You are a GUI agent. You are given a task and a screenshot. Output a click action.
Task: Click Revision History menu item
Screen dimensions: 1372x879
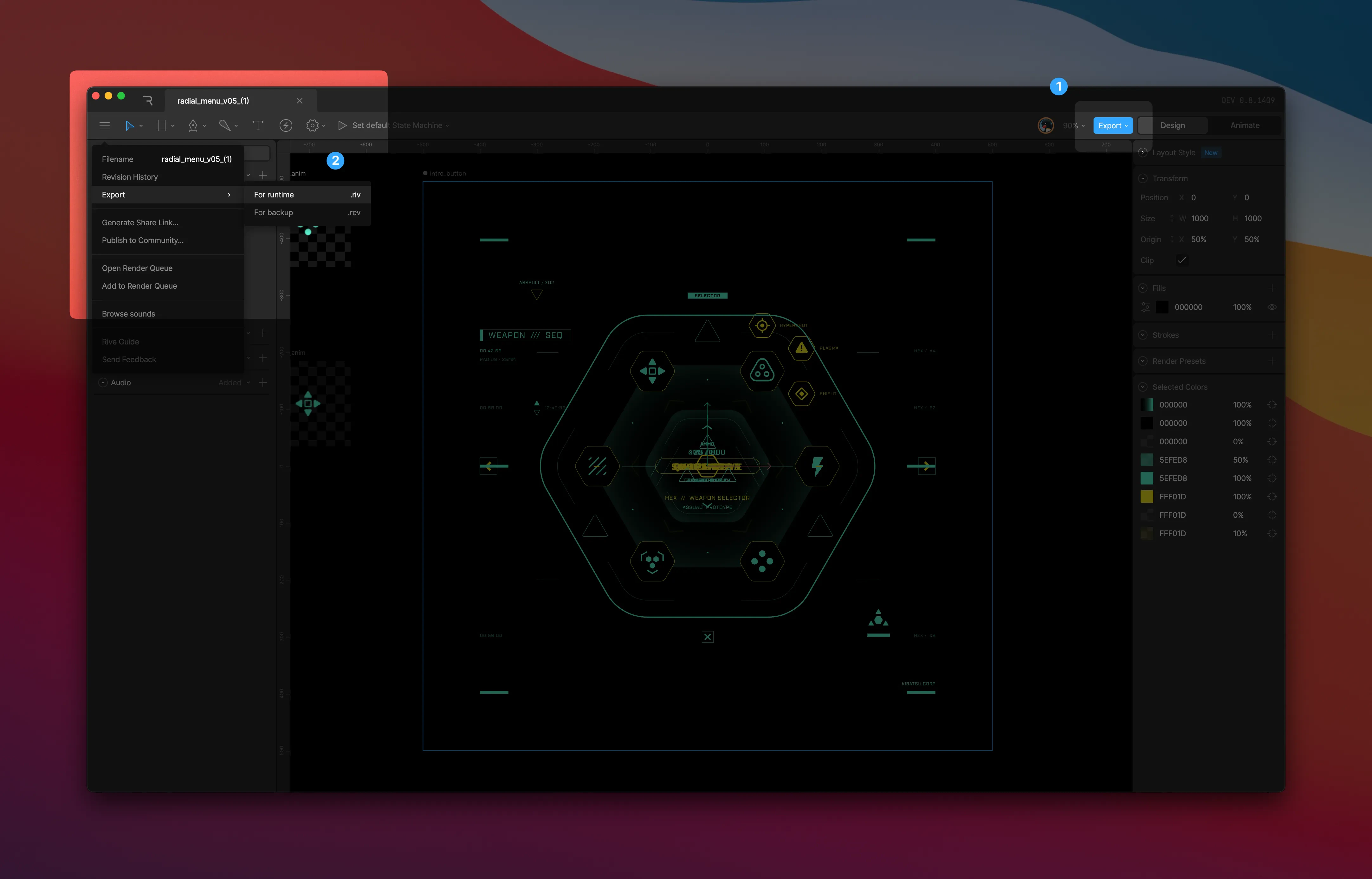130,177
